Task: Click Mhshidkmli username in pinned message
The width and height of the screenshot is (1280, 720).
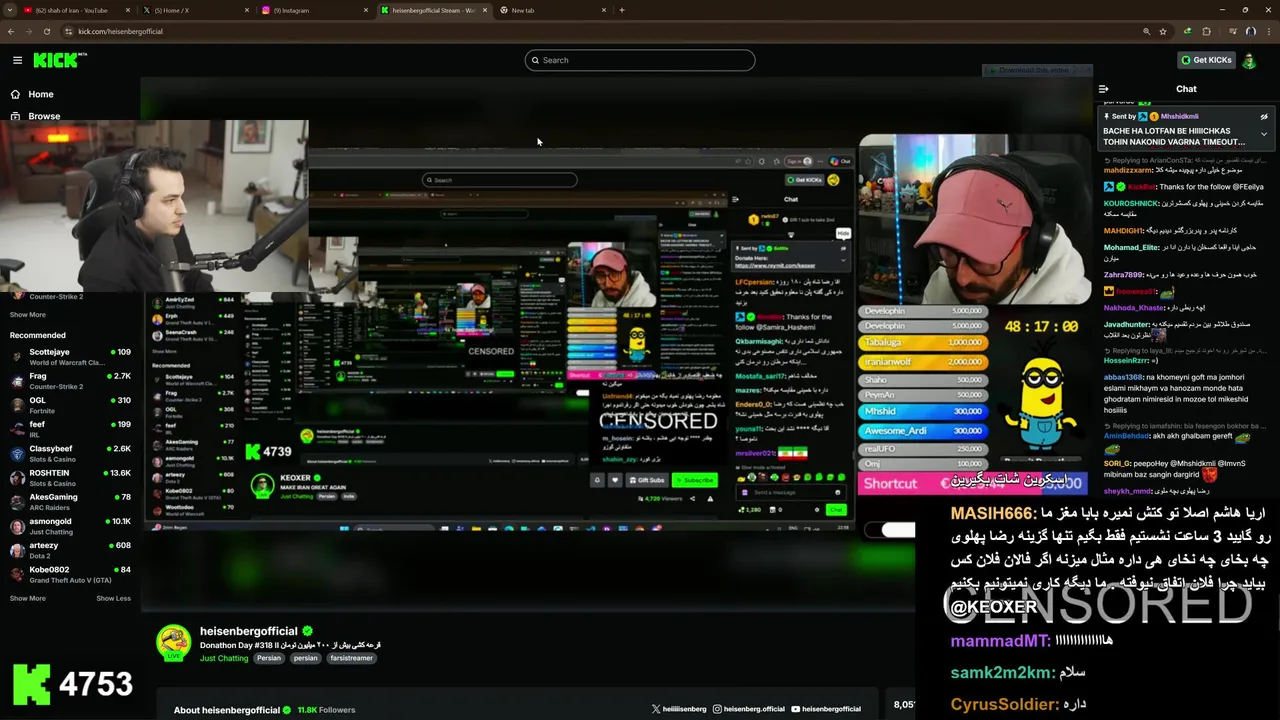Action: coord(1179,116)
